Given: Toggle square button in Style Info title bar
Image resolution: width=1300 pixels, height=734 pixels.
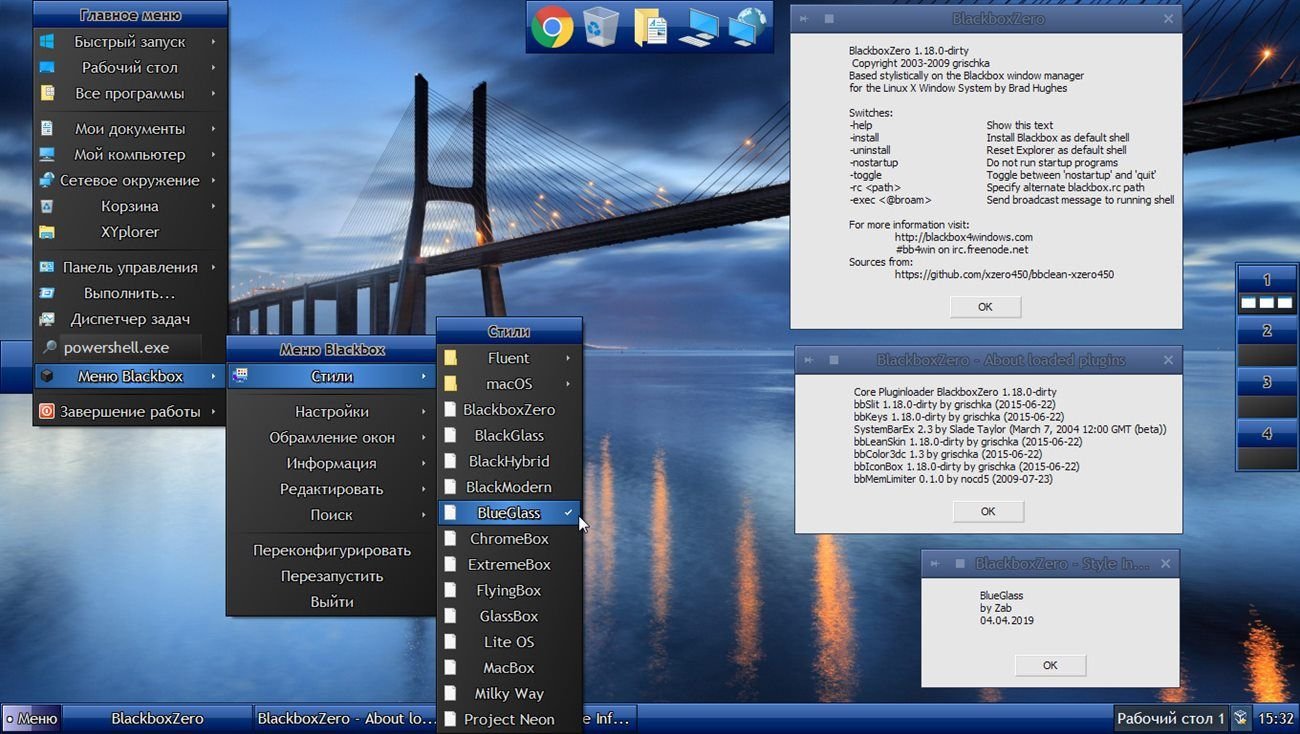Looking at the screenshot, I should click(x=959, y=564).
